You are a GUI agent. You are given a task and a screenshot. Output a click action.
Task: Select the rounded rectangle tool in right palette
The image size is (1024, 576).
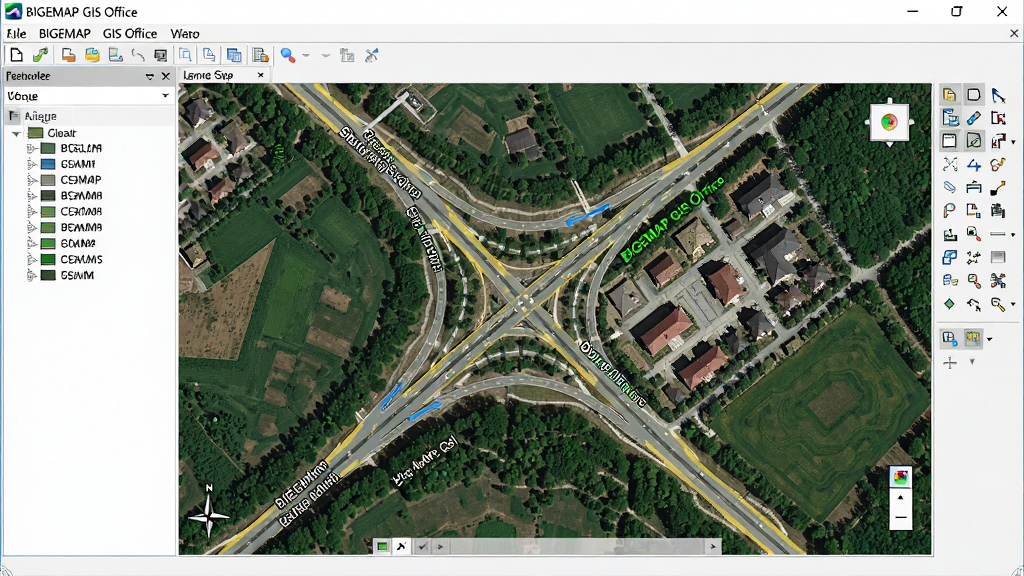974,95
